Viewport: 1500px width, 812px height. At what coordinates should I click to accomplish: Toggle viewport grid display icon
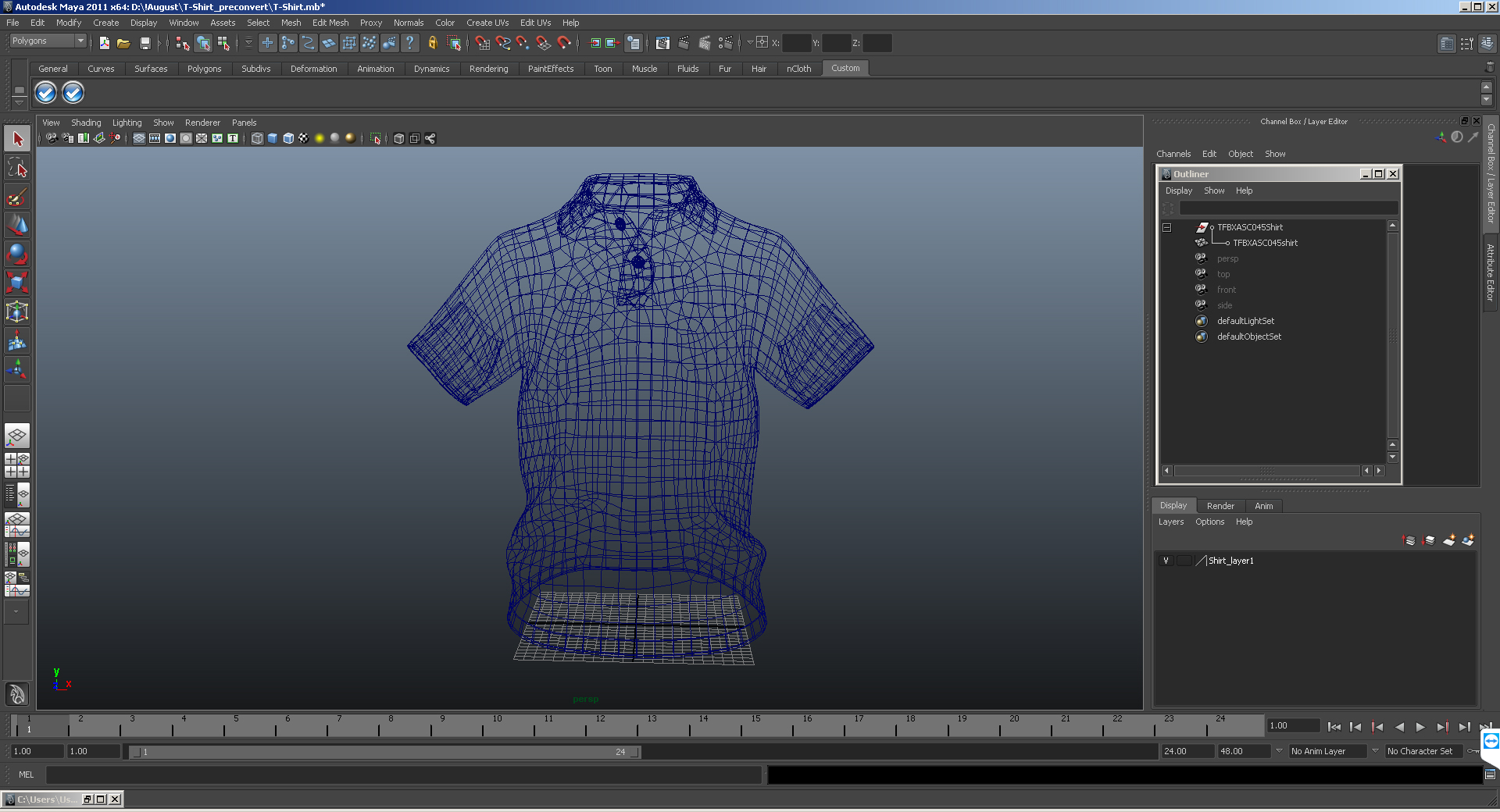(x=139, y=138)
